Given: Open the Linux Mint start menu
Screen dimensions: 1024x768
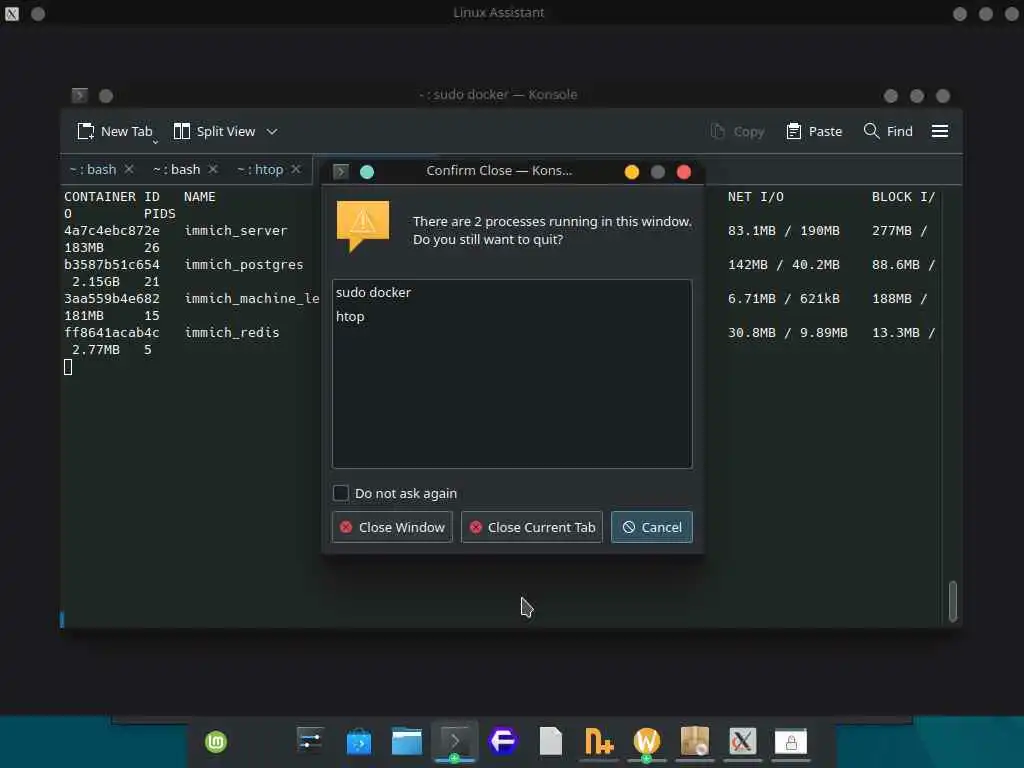Looking at the screenshot, I should click(216, 742).
